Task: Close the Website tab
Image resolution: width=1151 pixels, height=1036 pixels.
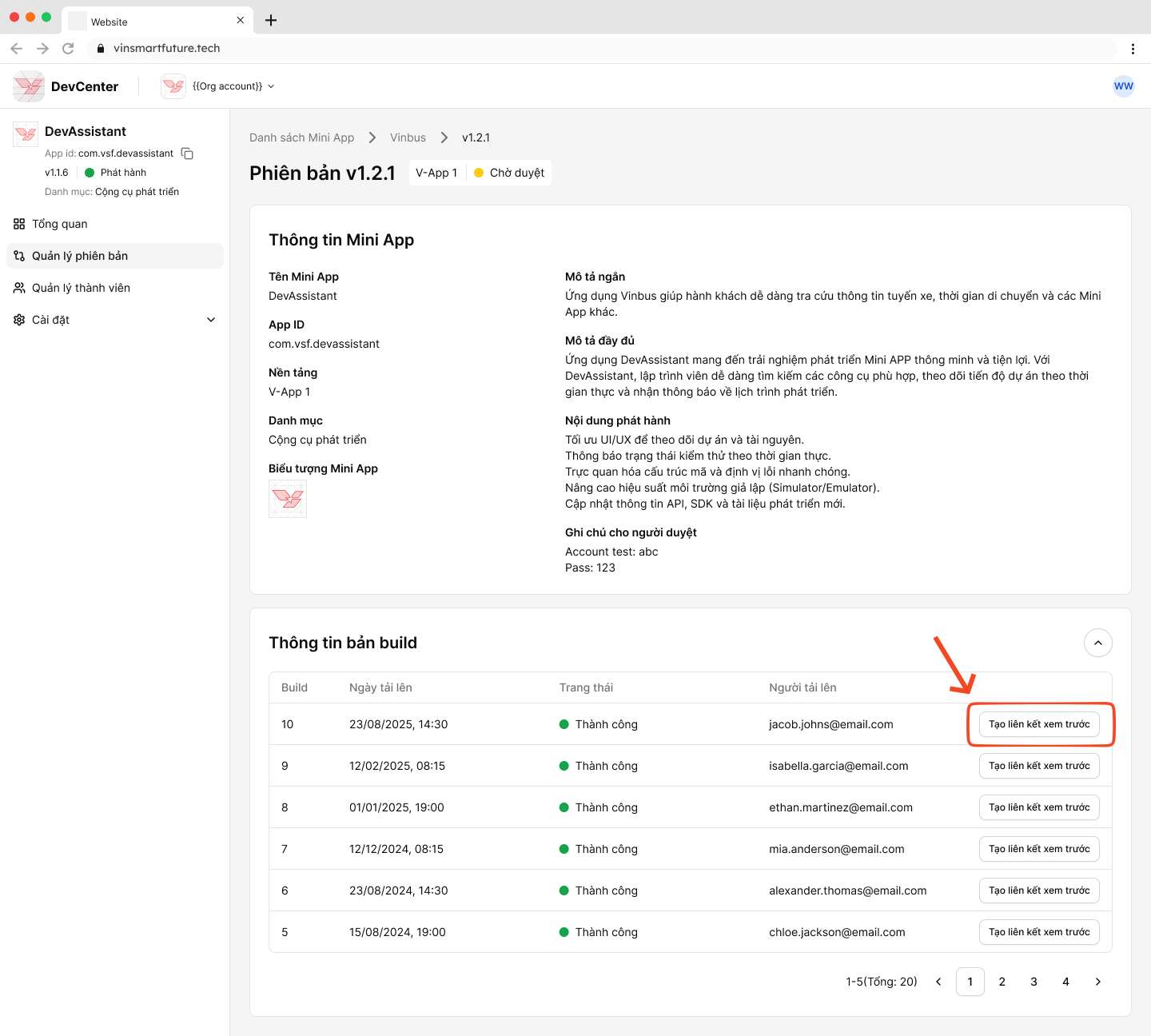Action: coord(241,21)
